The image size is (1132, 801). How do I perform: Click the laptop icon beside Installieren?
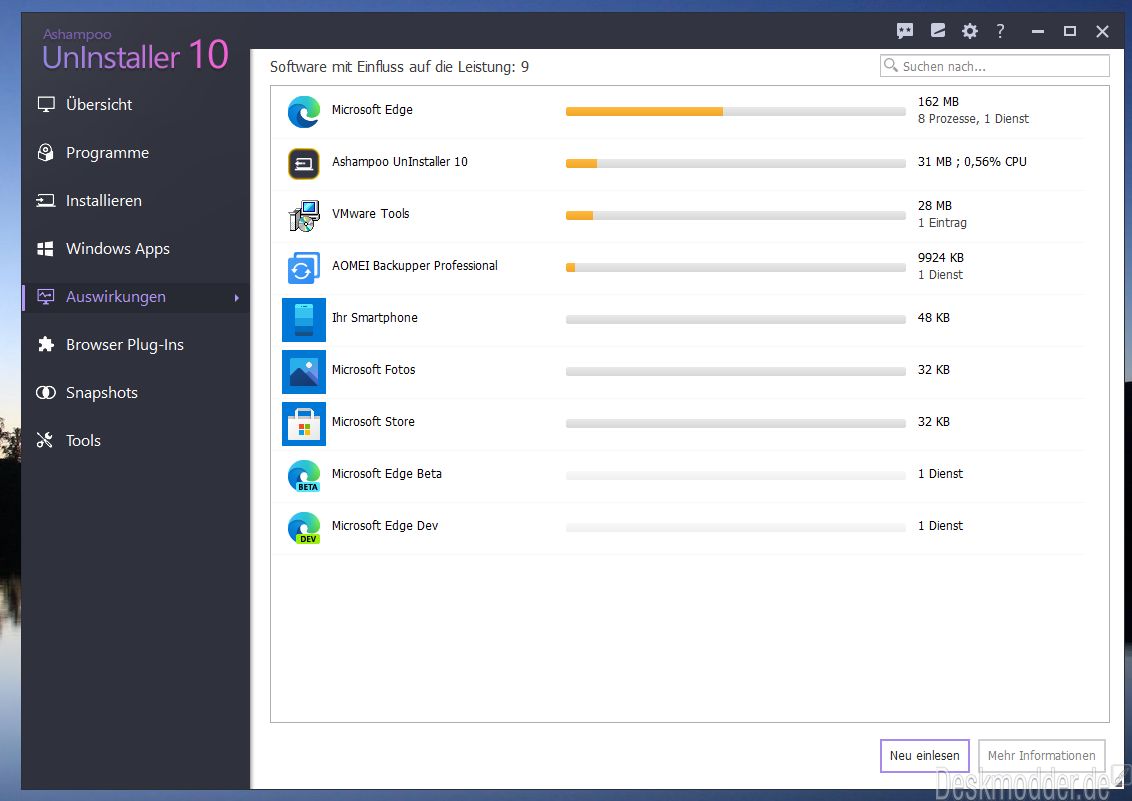pyautogui.click(x=45, y=201)
